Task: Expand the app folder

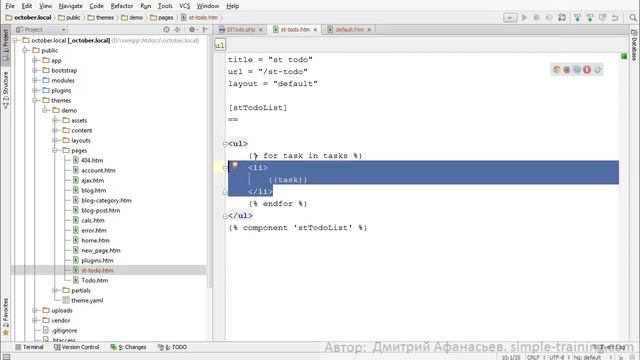Action: [35, 60]
